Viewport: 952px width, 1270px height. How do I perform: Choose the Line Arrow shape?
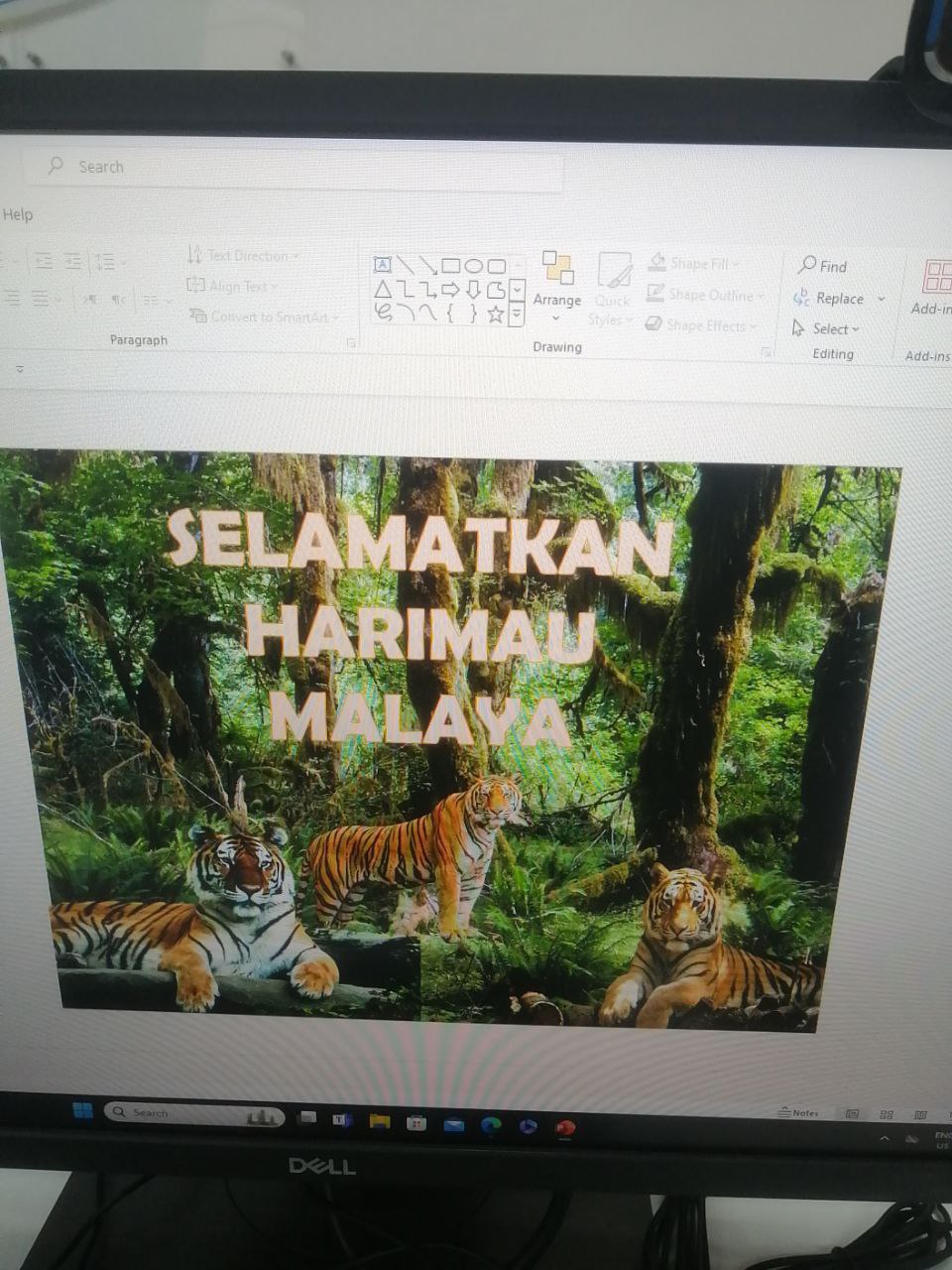point(427,265)
